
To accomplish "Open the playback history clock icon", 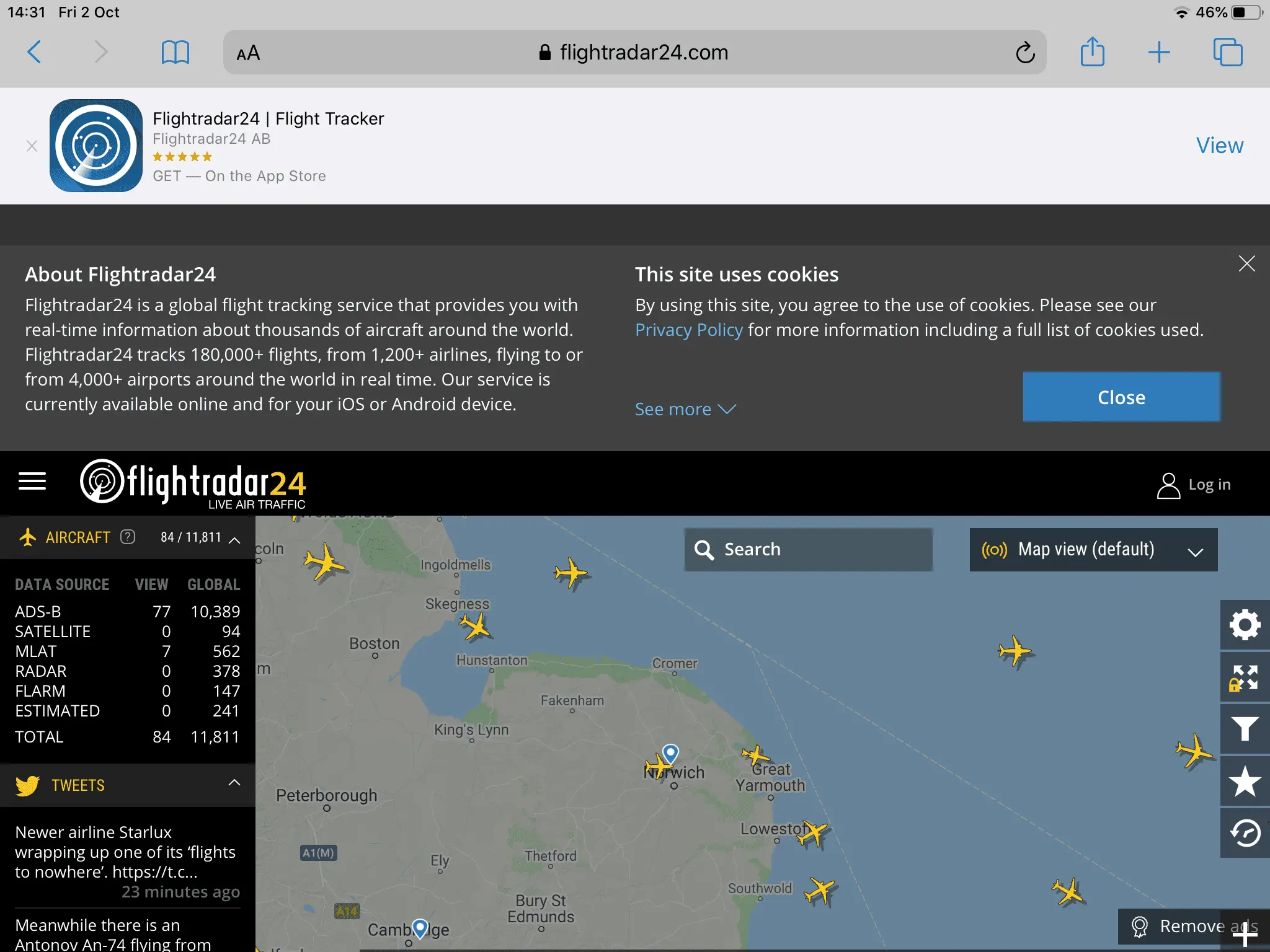I will point(1245,833).
